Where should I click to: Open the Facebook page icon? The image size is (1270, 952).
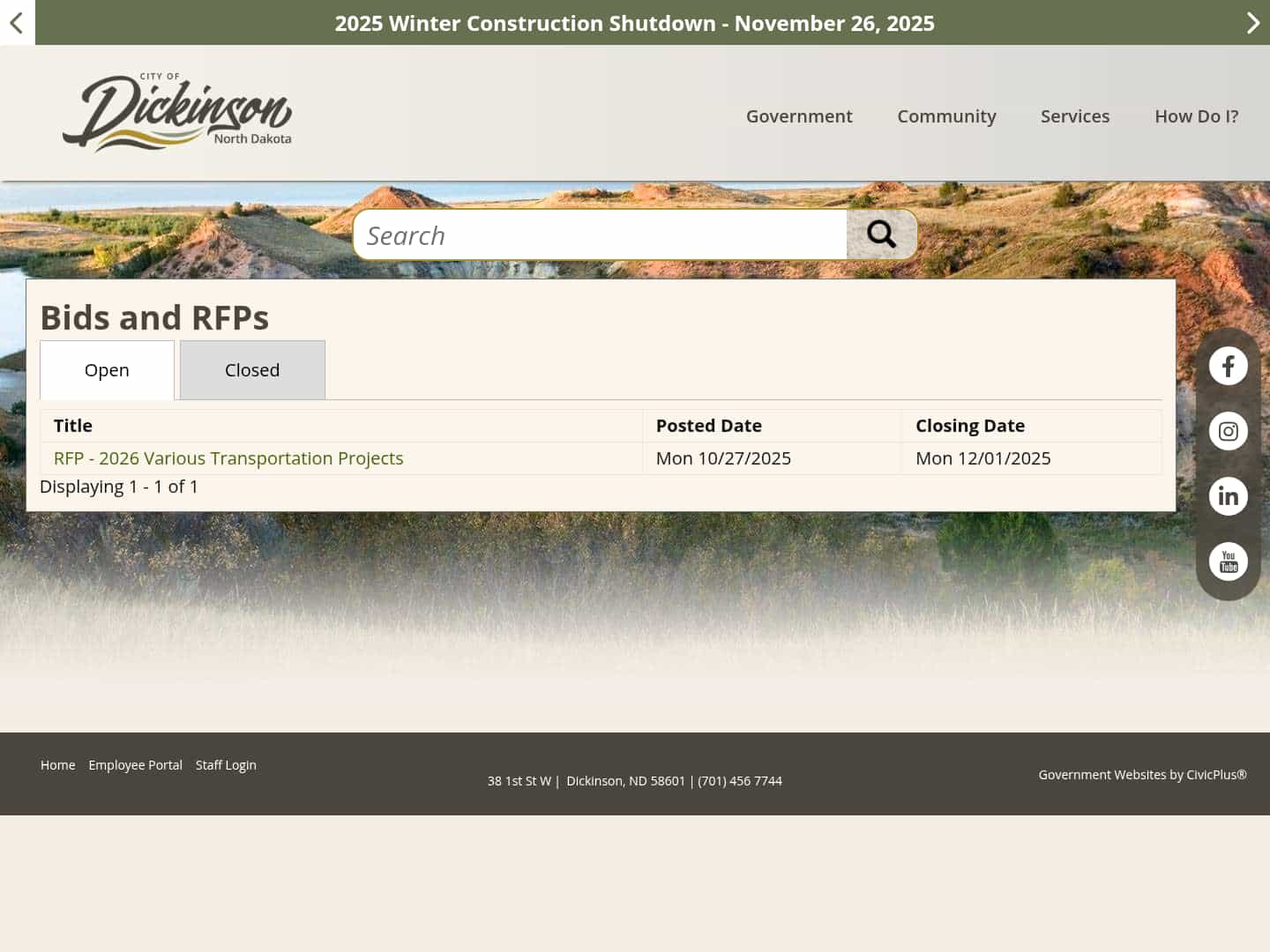1228,365
